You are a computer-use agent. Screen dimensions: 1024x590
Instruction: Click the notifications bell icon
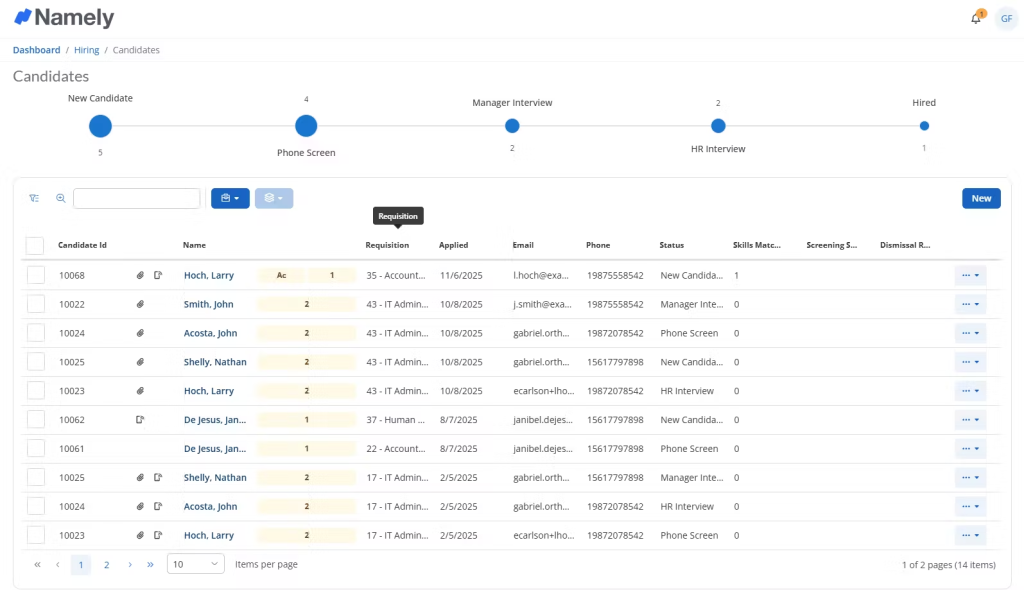tap(976, 18)
